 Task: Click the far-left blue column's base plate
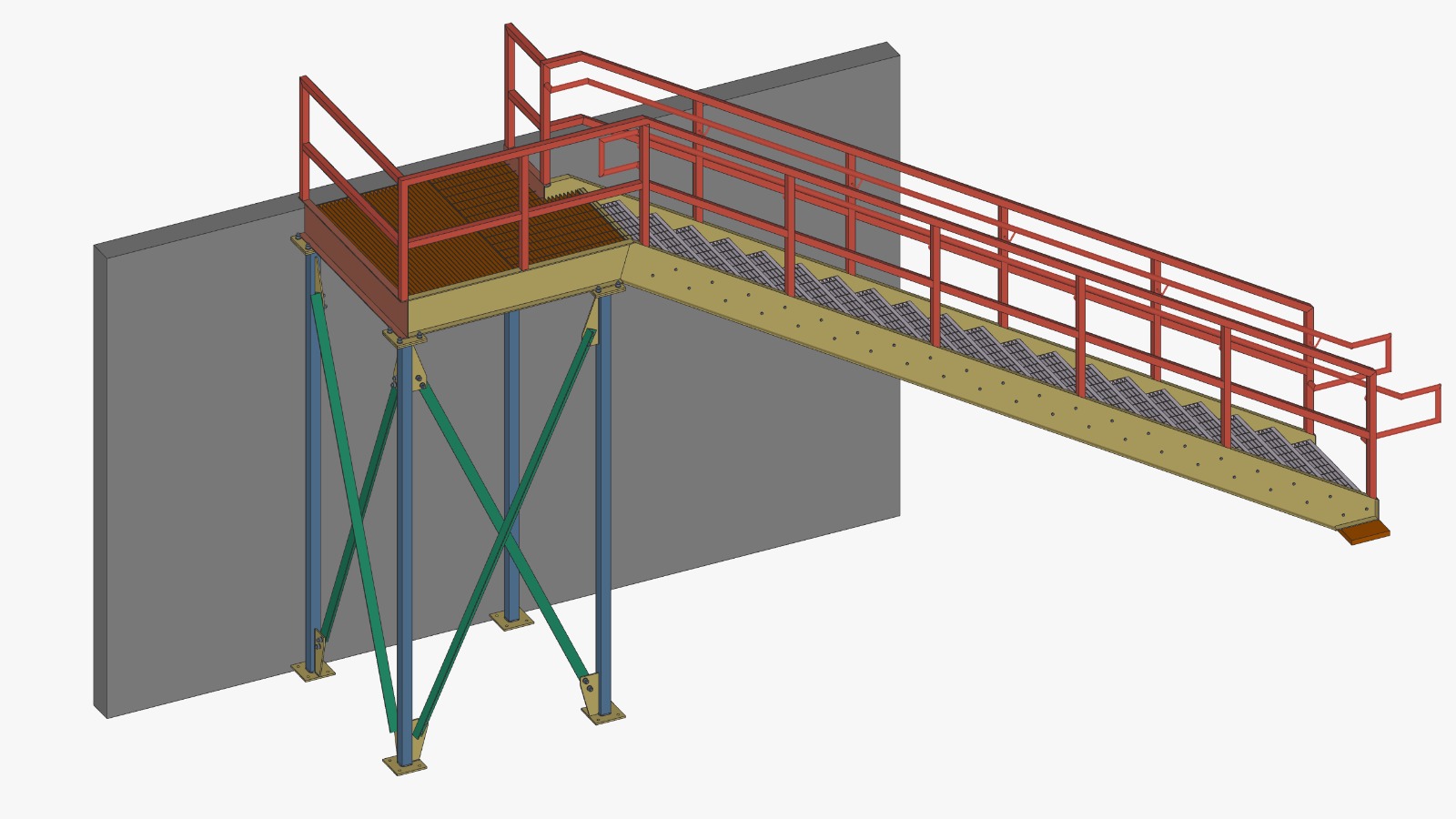click(x=312, y=671)
